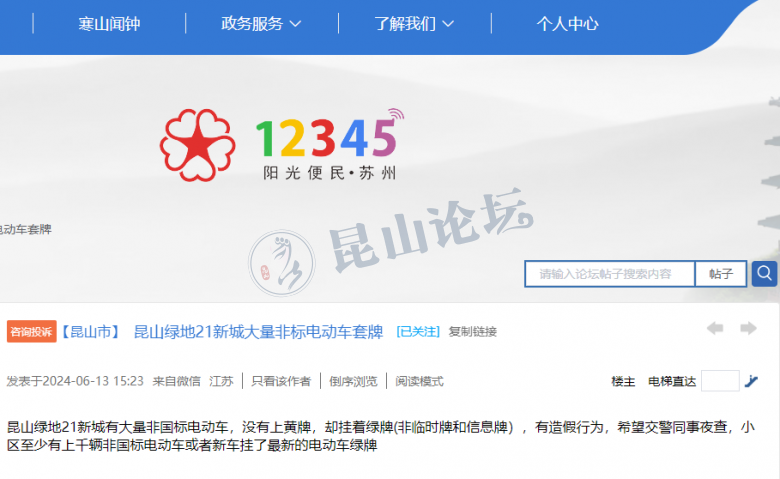Image resolution: width=780 pixels, height=479 pixels.
Task: Toggle 只看该作者 filter
Action: (x=281, y=382)
